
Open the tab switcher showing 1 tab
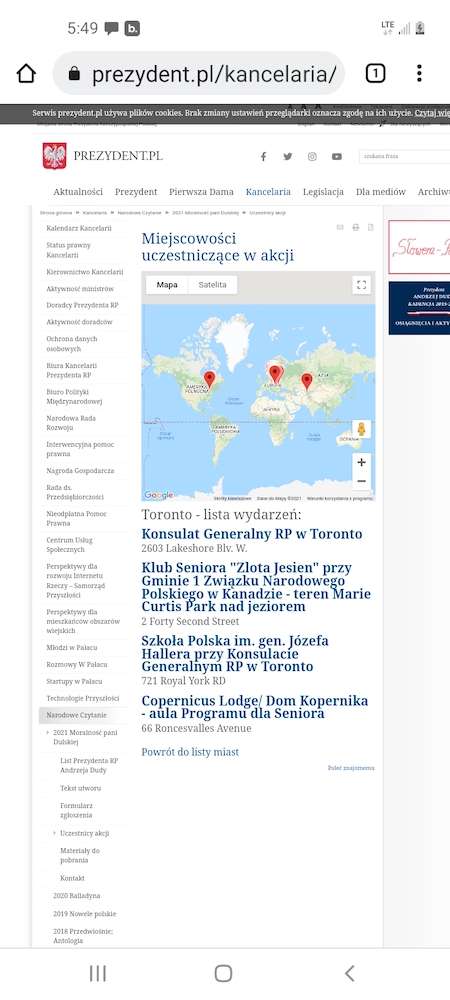pos(375,74)
